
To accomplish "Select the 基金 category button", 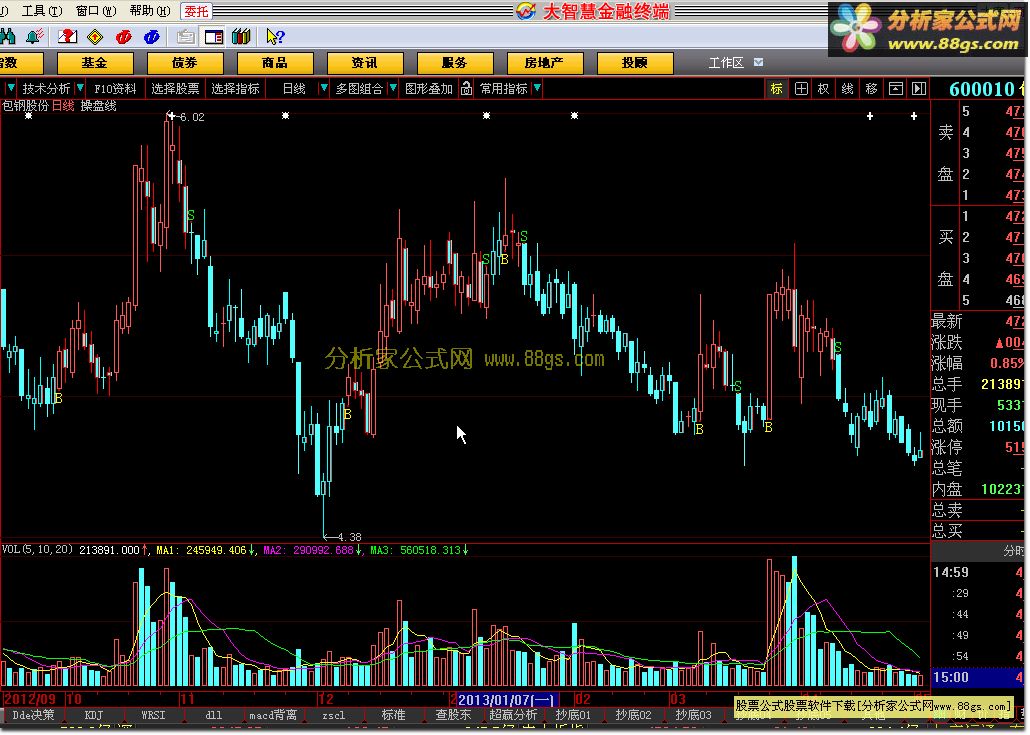I will pyautogui.click(x=95, y=63).
